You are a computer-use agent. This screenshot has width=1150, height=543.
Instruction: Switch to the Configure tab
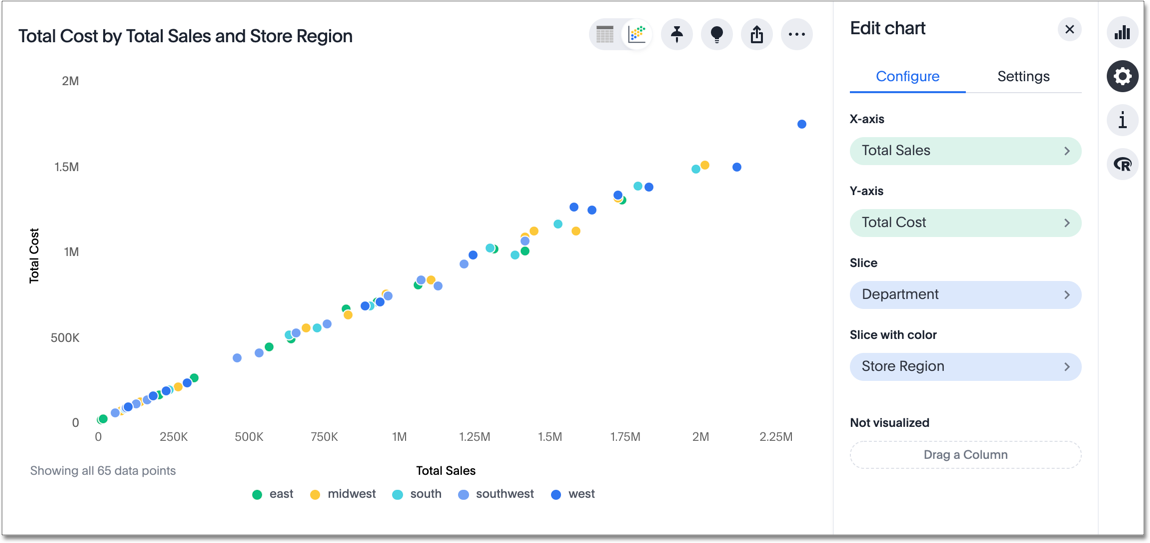point(907,77)
